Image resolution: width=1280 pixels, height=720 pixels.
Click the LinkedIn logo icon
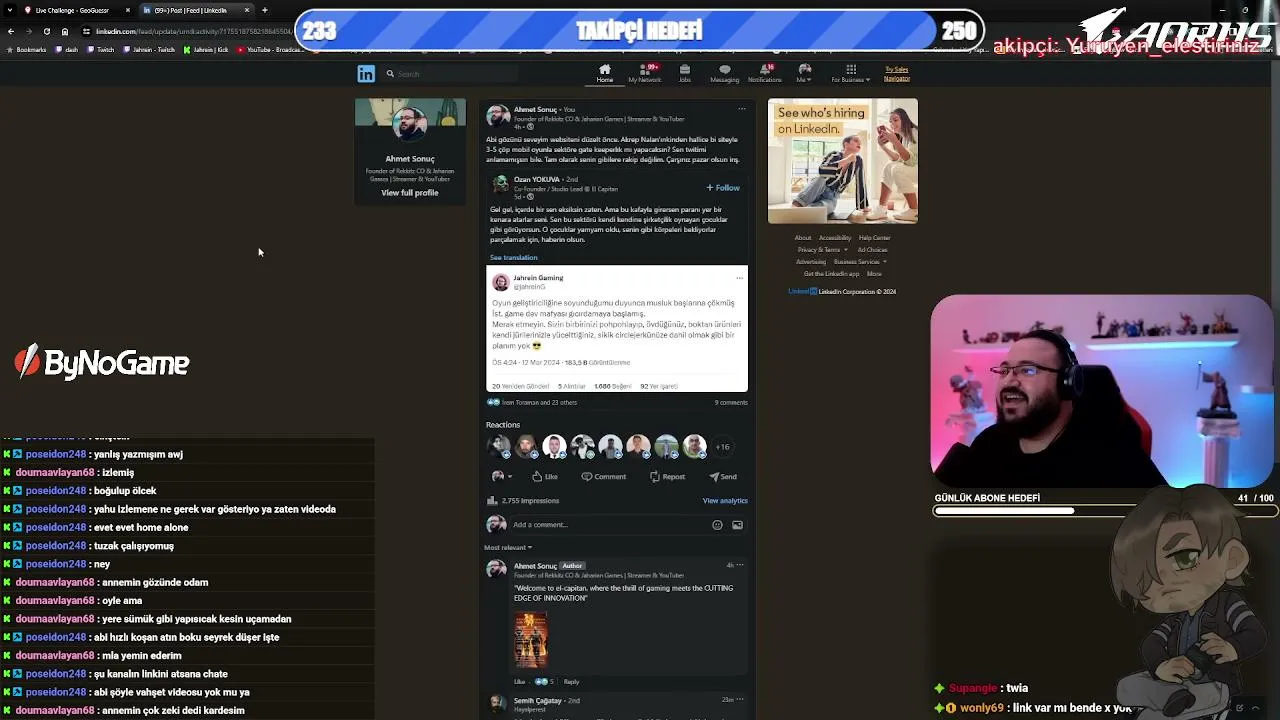tap(366, 74)
